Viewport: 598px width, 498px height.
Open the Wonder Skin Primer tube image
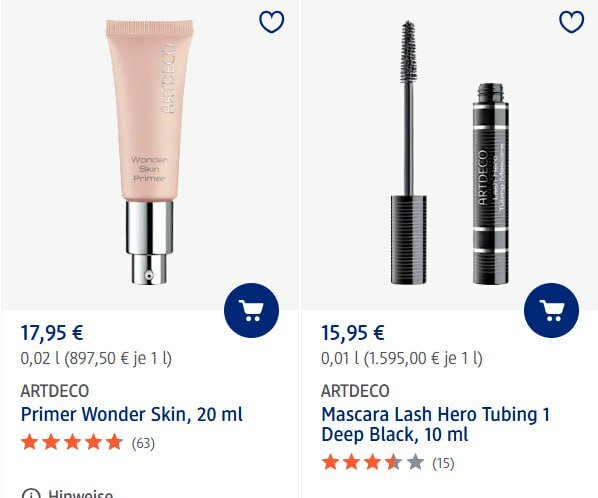pyautogui.click(x=150, y=152)
